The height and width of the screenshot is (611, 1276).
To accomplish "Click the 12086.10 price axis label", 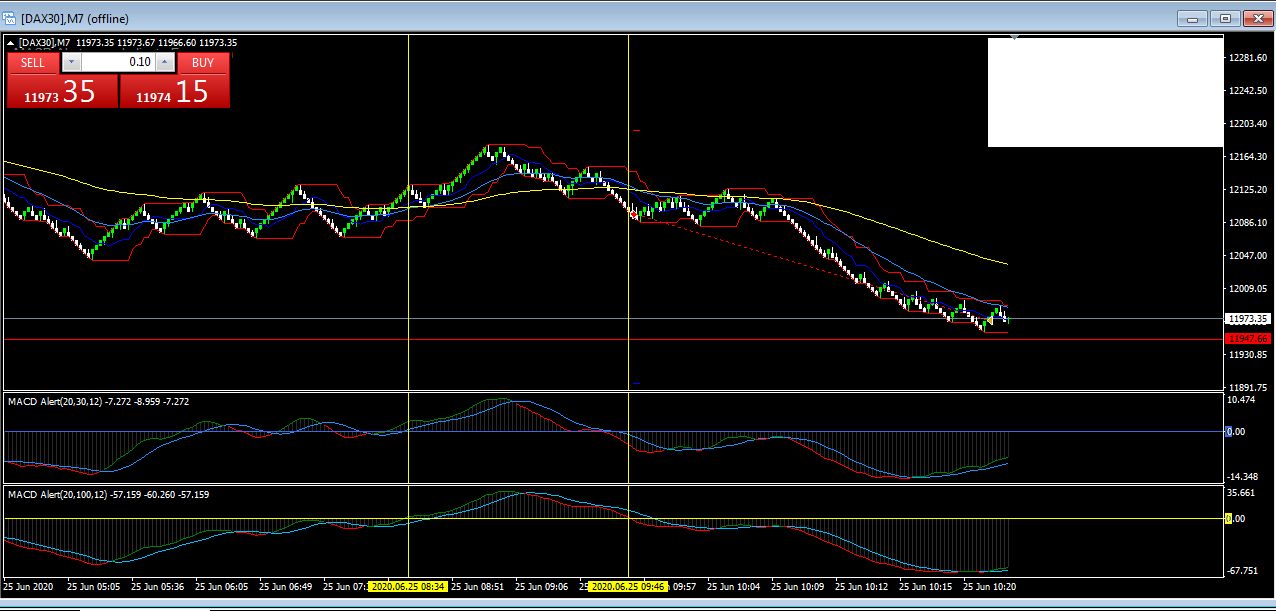I will point(1248,223).
